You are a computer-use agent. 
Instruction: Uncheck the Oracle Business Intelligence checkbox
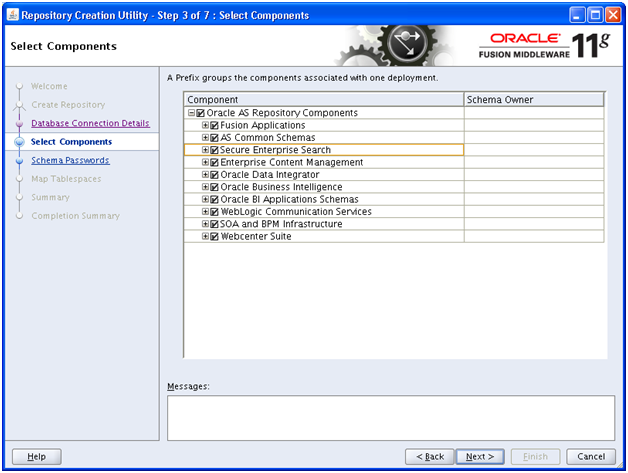[x=214, y=187]
